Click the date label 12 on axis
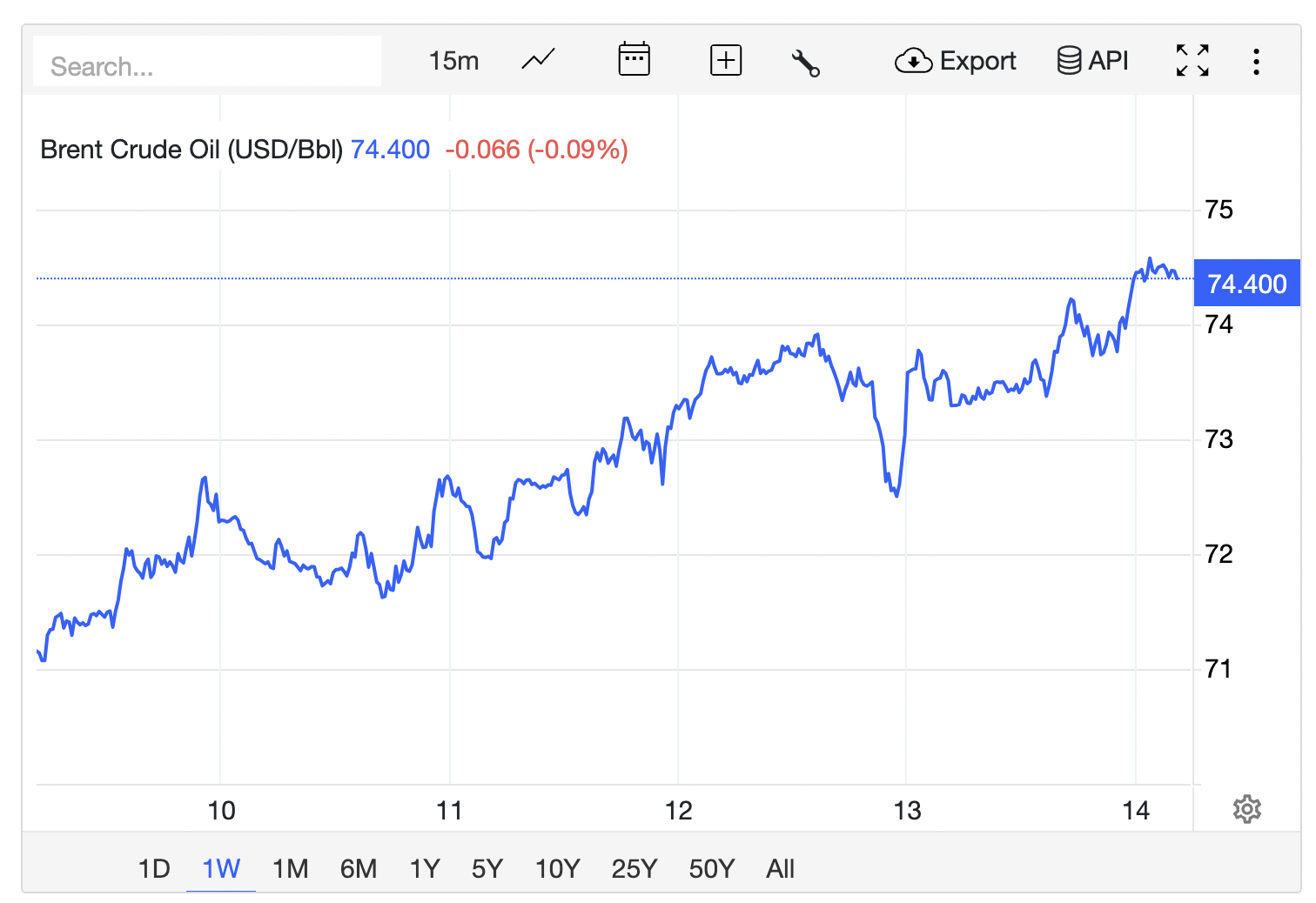Viewport: 1316px width, 903px height. [x=678, y=811]
